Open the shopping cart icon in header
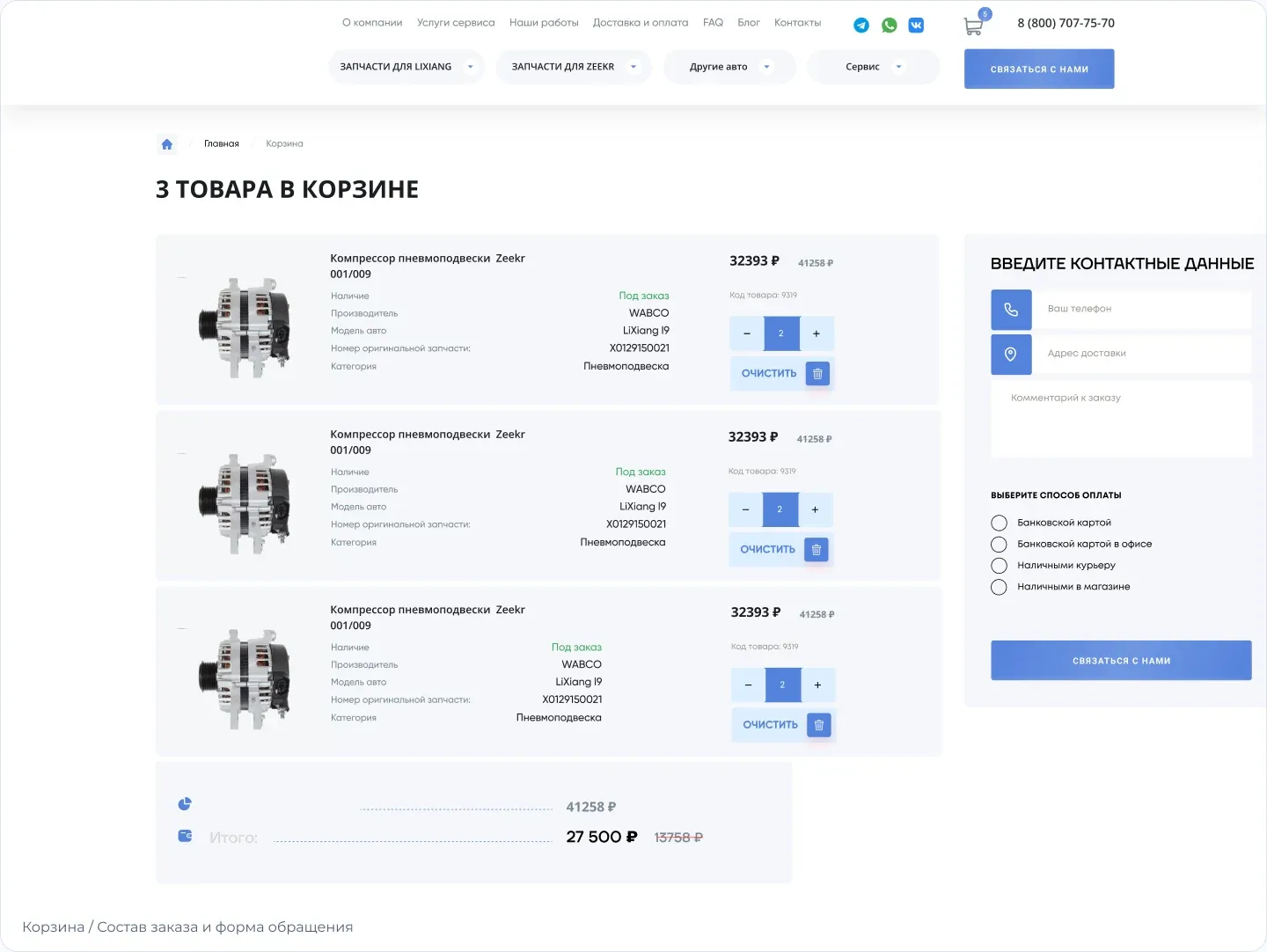Viewport: 1267px width, 952px height. (x=973, y=27)
